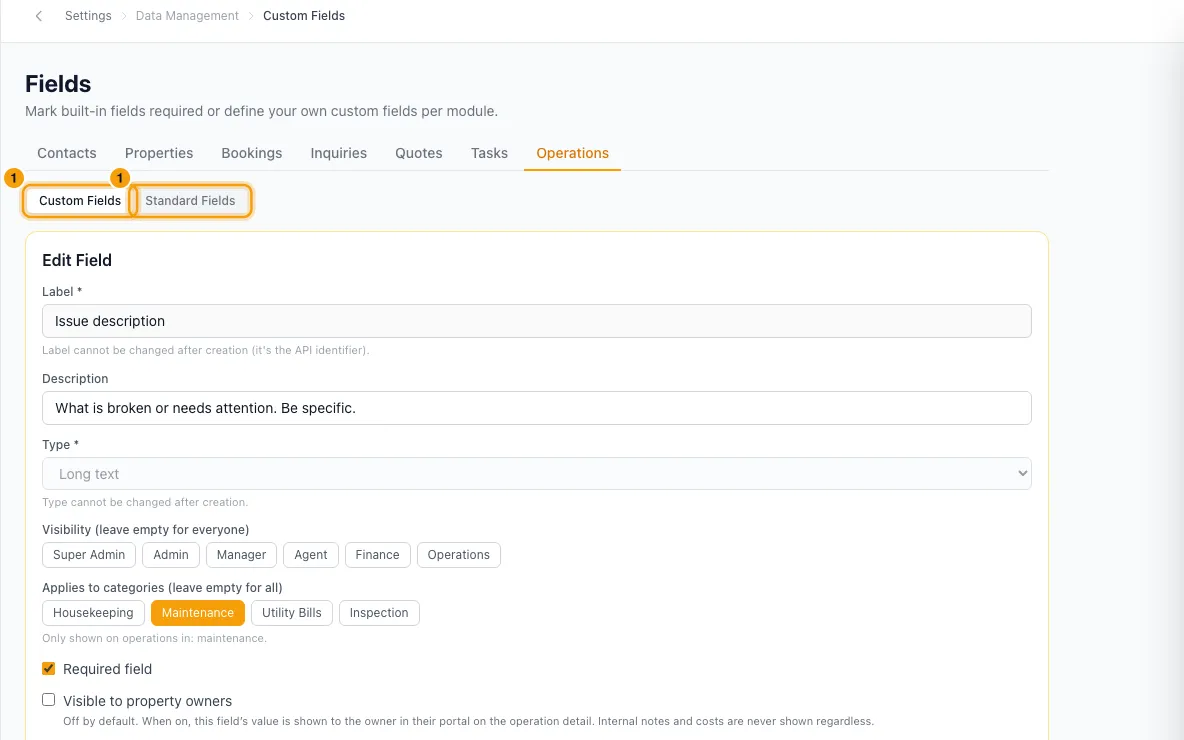Toggle Inspection category chip
This screenshot has height=740, width=1184.
(379, 613)
